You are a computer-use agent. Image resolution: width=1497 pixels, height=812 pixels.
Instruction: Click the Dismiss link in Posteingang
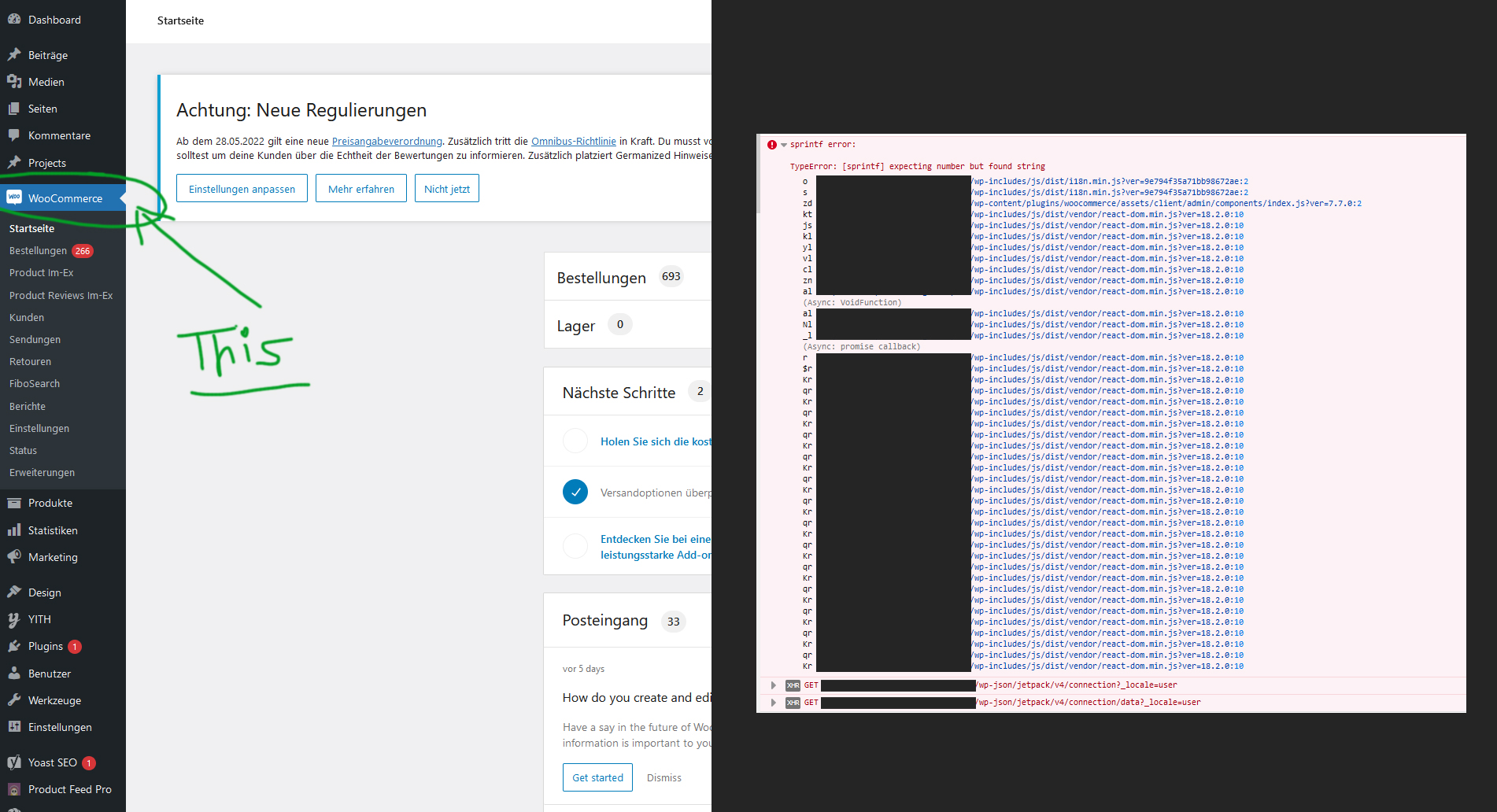[x=664, y=777]
